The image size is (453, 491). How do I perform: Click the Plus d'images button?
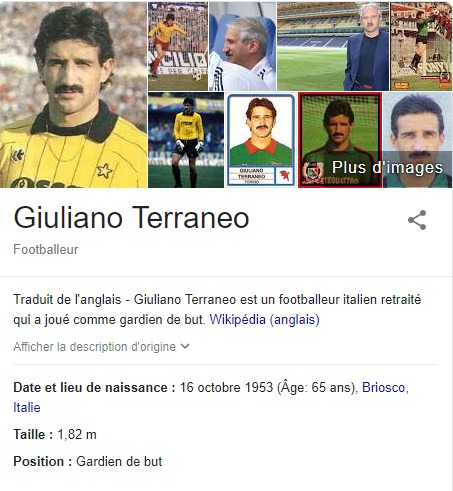[387, 167]
